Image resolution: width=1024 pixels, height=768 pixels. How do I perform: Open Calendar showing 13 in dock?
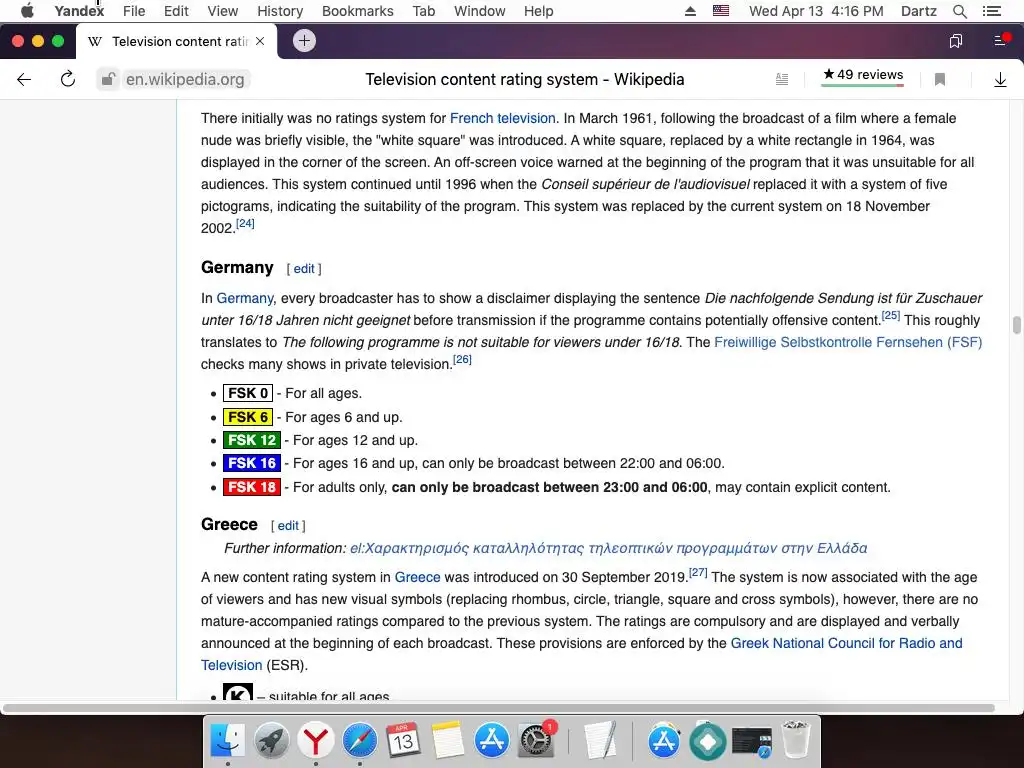tap(403, 741)
